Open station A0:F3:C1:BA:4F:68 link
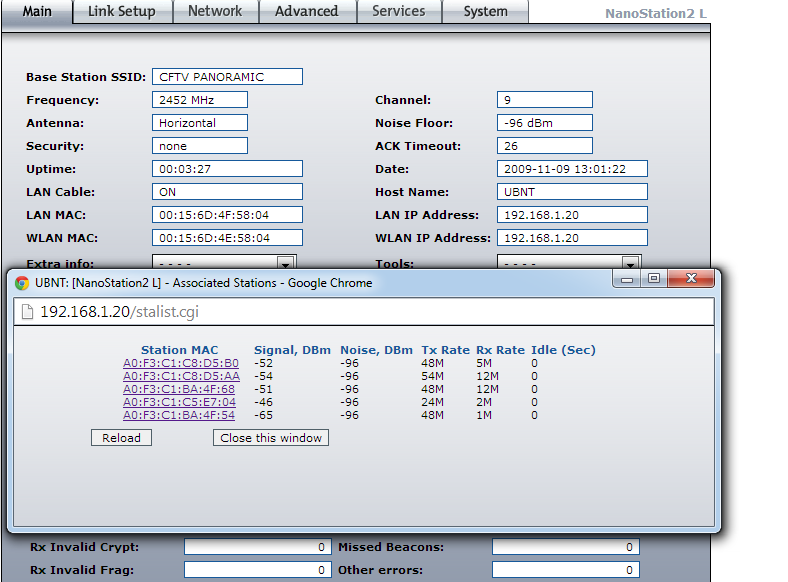The width and height of the screenshot is (788, 582). point(179,390)
